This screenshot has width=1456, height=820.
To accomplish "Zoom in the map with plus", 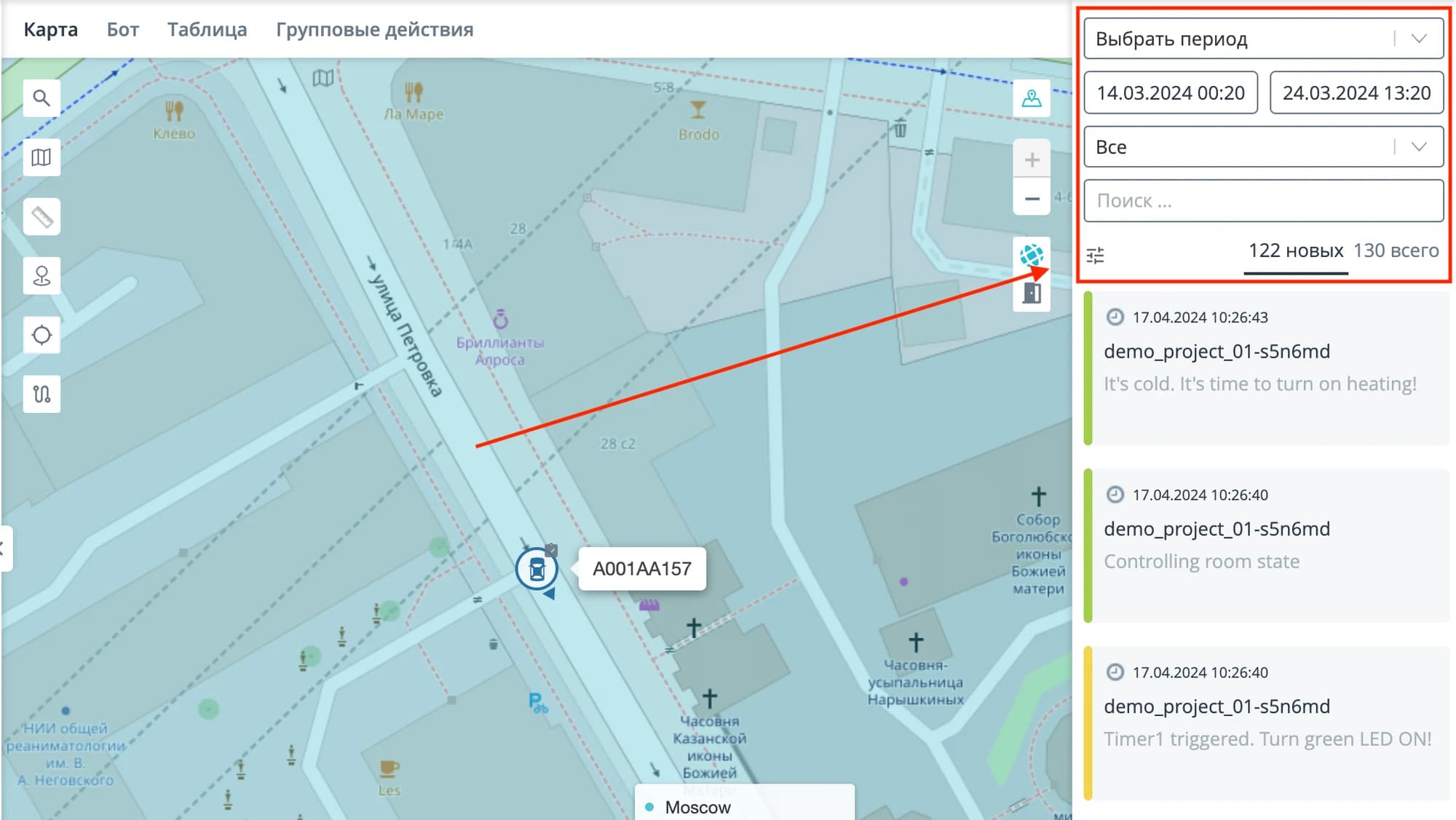I will pos(1031,159).
